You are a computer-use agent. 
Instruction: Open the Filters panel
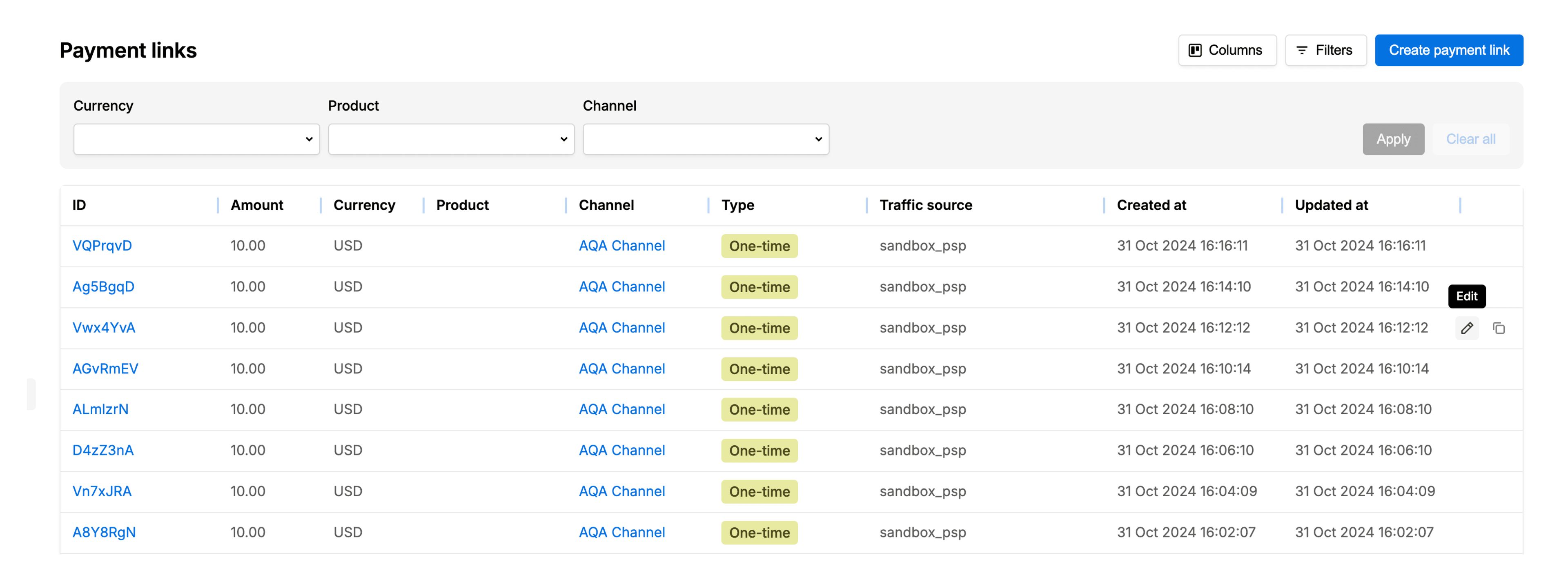click(x=1326, y=50)
